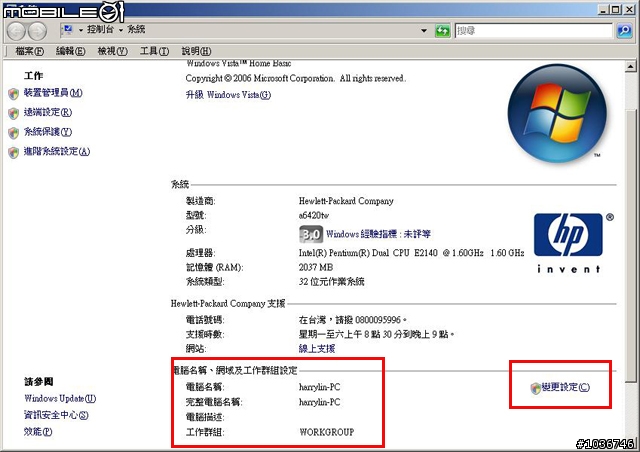Click Windows 經驗指標: 未評等 link
640x452 pixels.
(378, 234)
